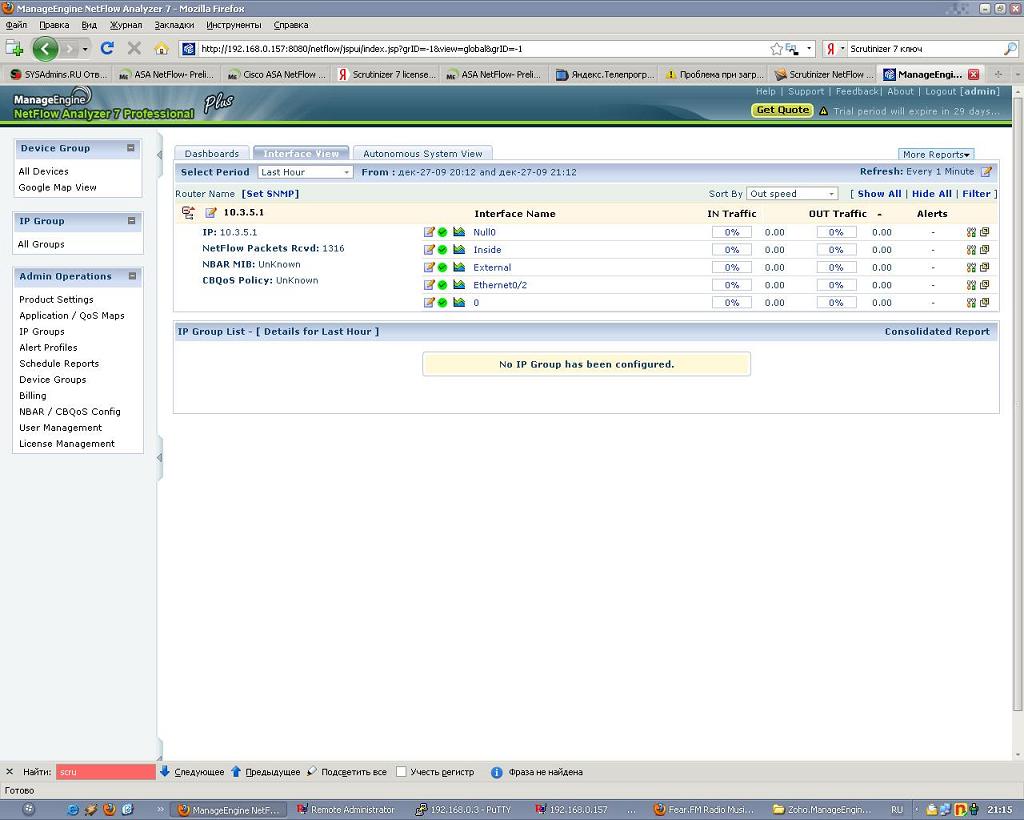Switch to the Autonomous System View tab
1024x820 pixels.
pos(423,153)
